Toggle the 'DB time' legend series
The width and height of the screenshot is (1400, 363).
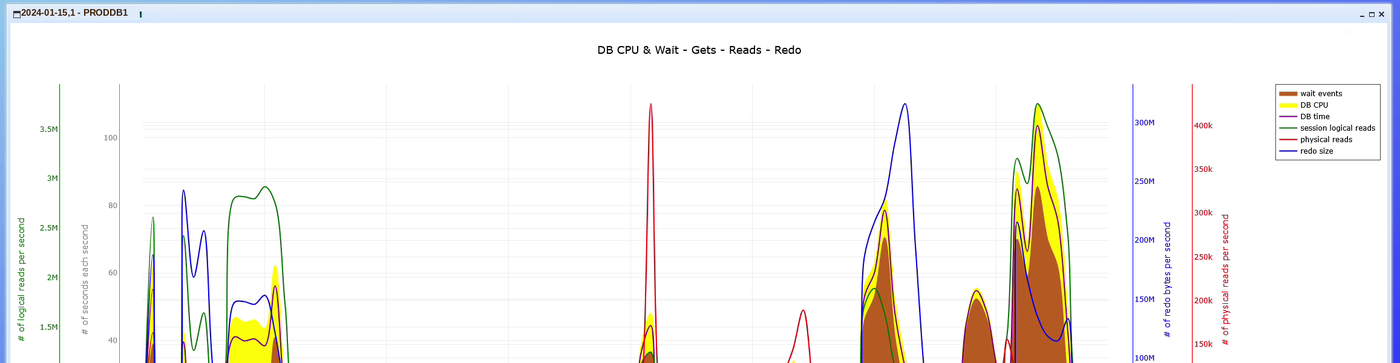pos(1304,117)
